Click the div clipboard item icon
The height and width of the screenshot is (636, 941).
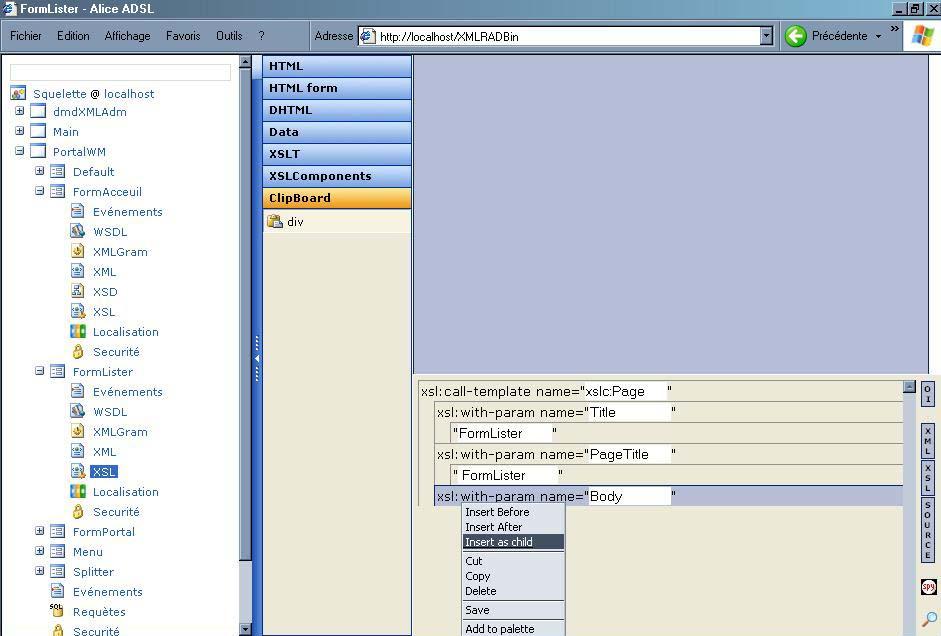(275, 222)
